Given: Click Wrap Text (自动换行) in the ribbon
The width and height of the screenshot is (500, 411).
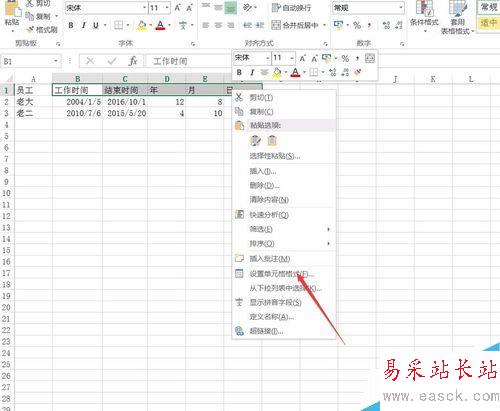Looking at the screenshot, I should (x=291, y=8).
